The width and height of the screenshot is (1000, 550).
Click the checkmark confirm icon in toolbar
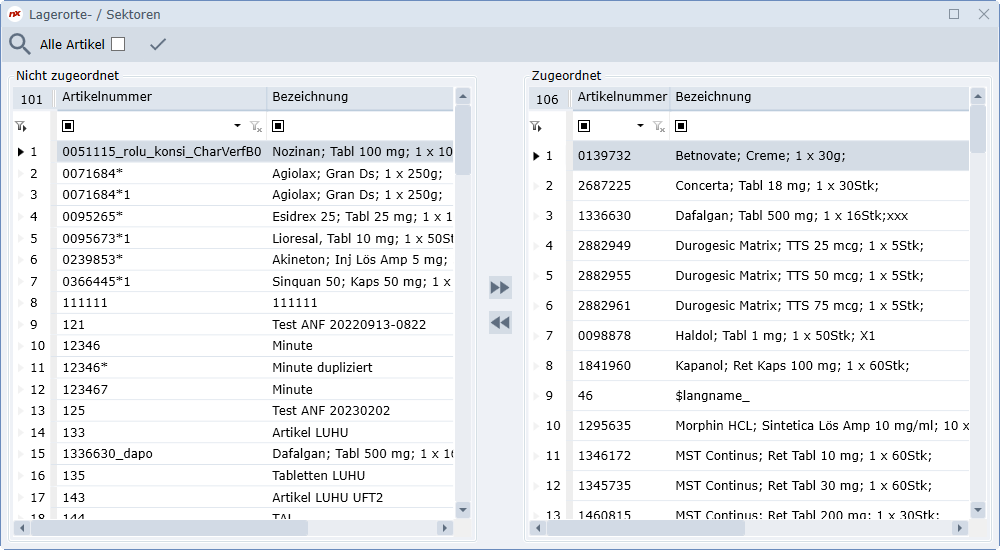coord(157,44)
